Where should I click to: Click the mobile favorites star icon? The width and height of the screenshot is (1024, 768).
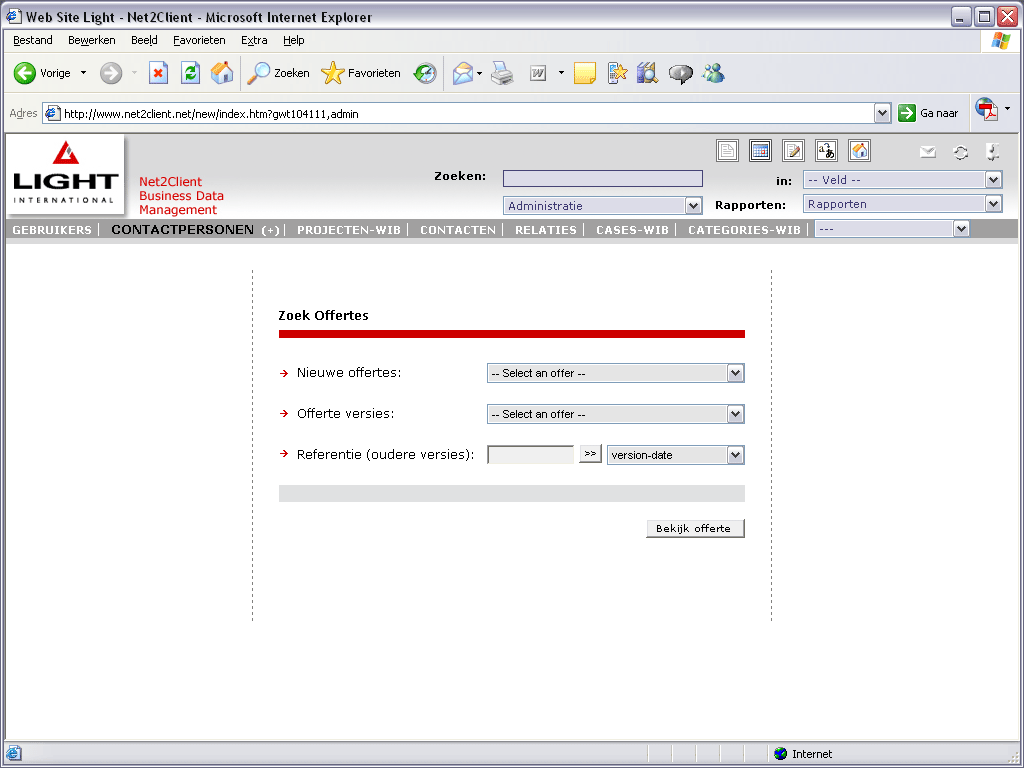[x=617, y=73]
